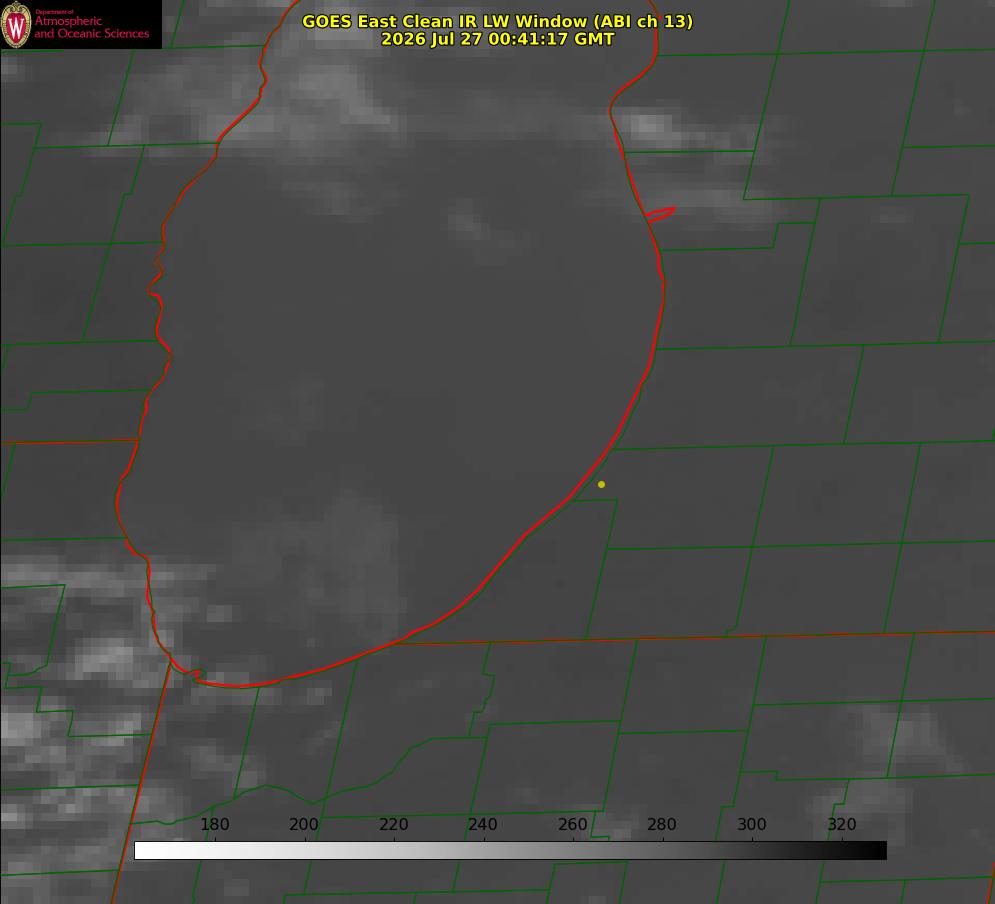
Task: Choose the 300 label on the colorbar
Action: tap(751, 824)
